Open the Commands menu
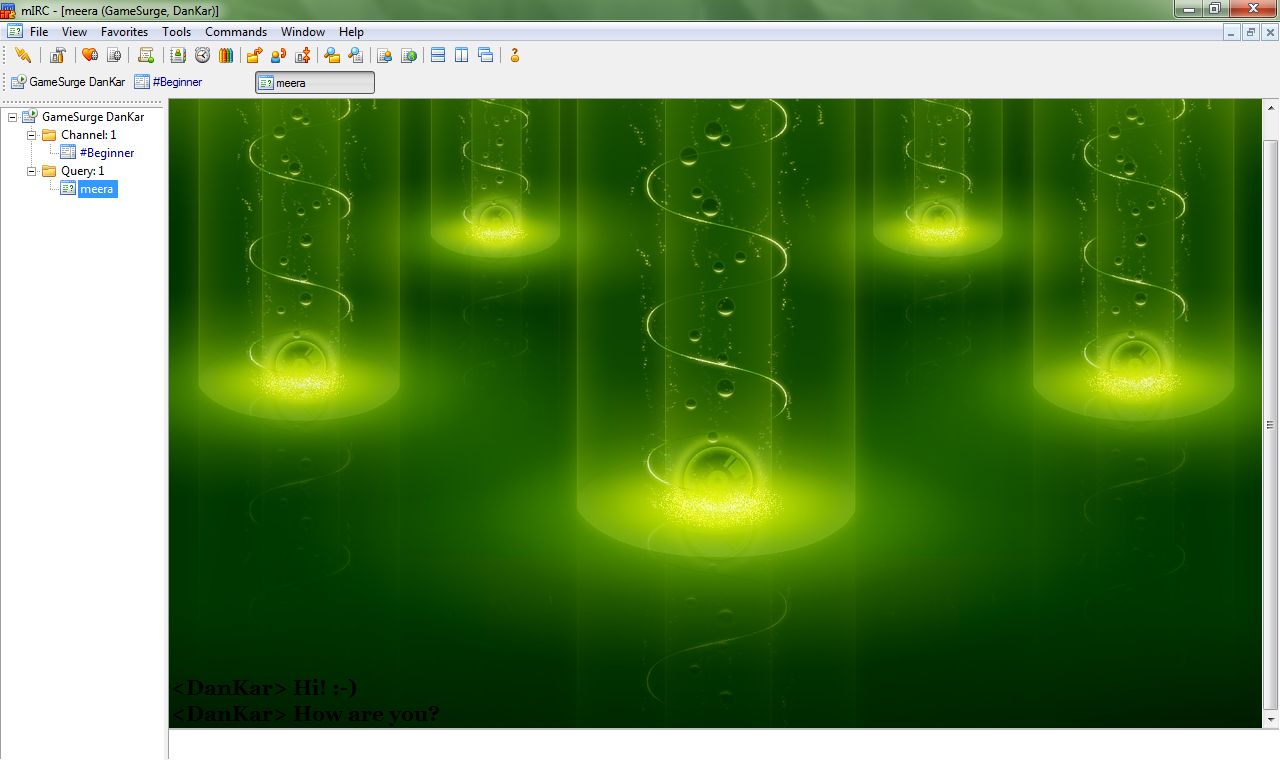The height and width of the screenshot is (760, 1280). click(x=236, y=32)
